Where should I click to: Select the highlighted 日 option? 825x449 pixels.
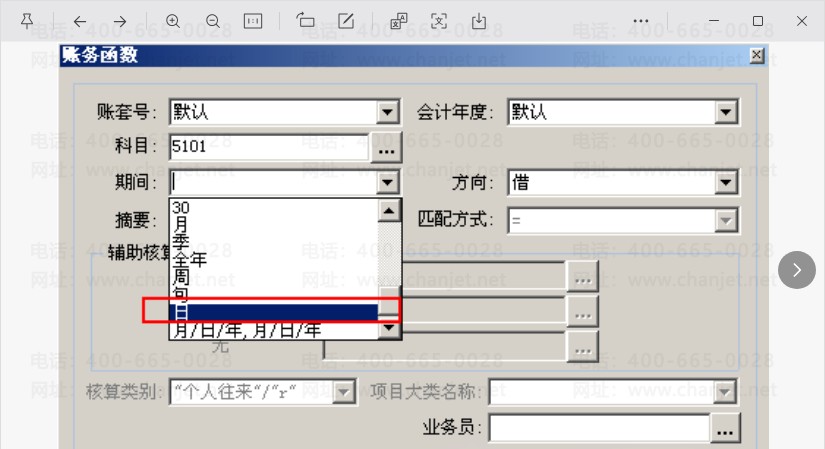point(274,312)
